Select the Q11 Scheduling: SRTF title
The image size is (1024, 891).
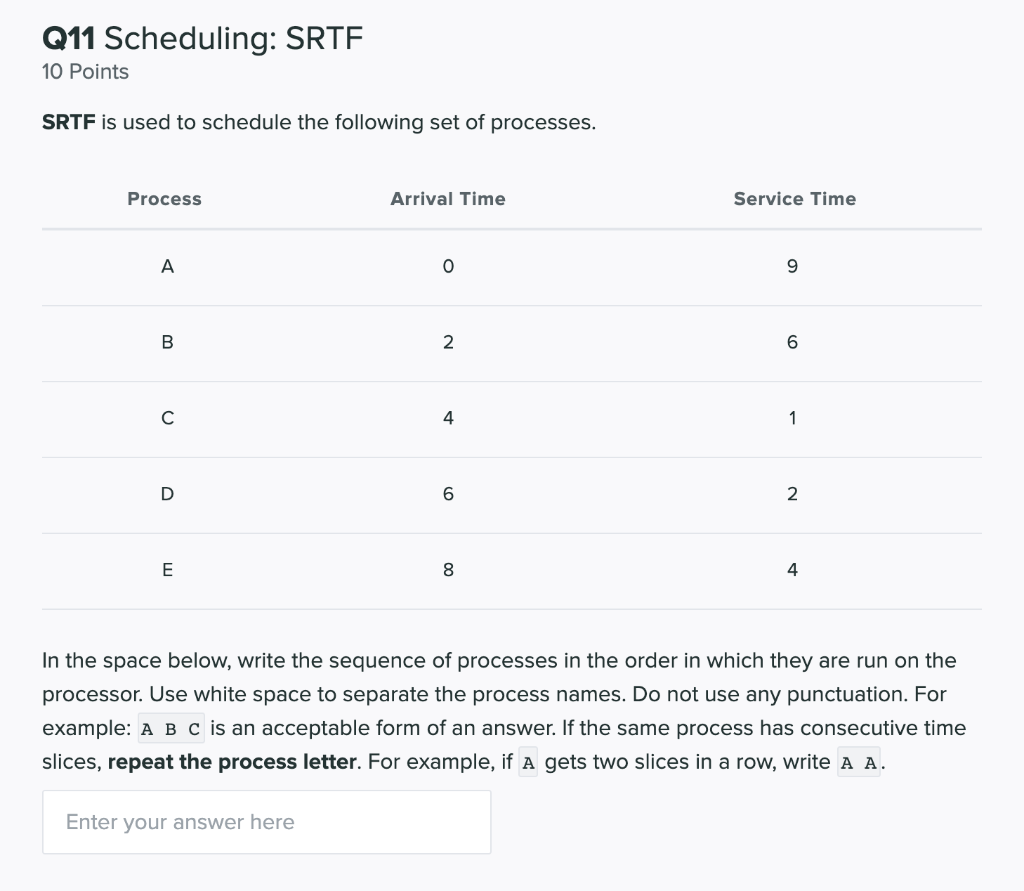pos(200,38)
